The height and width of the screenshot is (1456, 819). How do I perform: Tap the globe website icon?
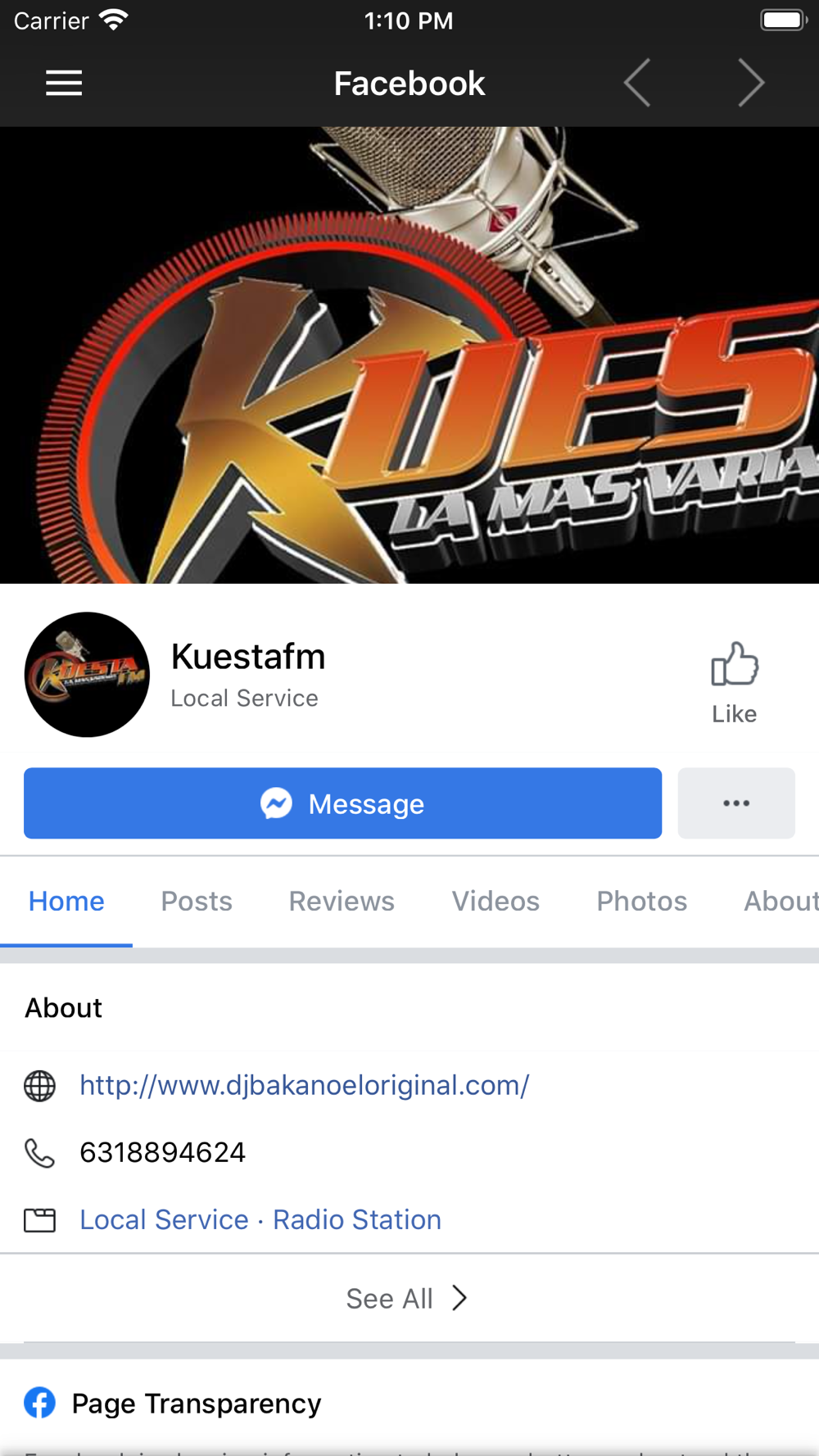[x=39, y=1086]
